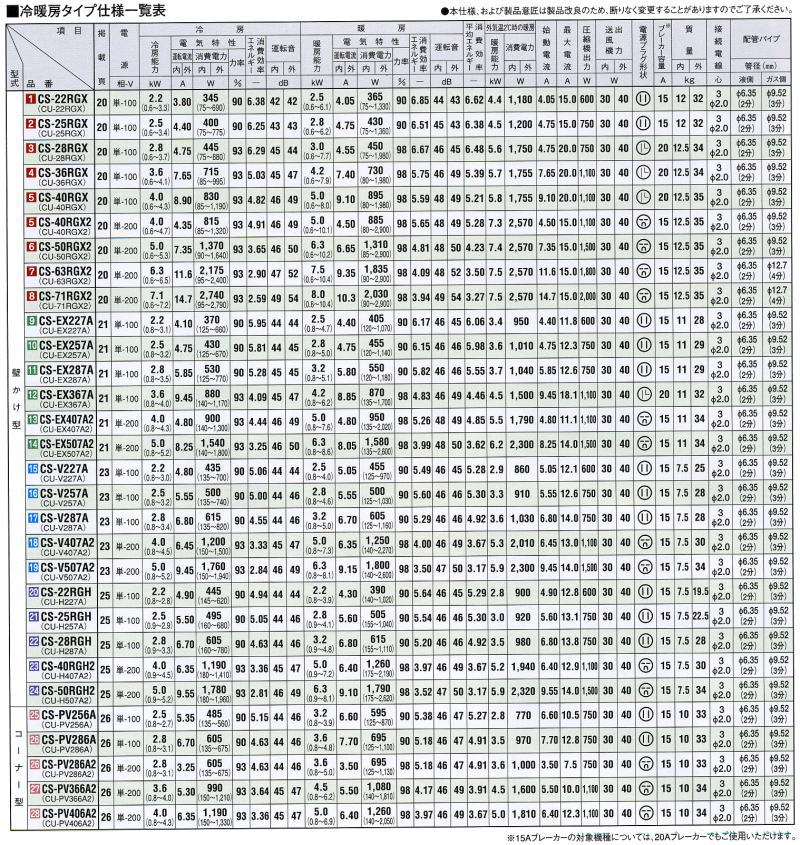800x845 pixels.
Task: Click the plug shape icon in CS-EX367A row
Action: 644,395
